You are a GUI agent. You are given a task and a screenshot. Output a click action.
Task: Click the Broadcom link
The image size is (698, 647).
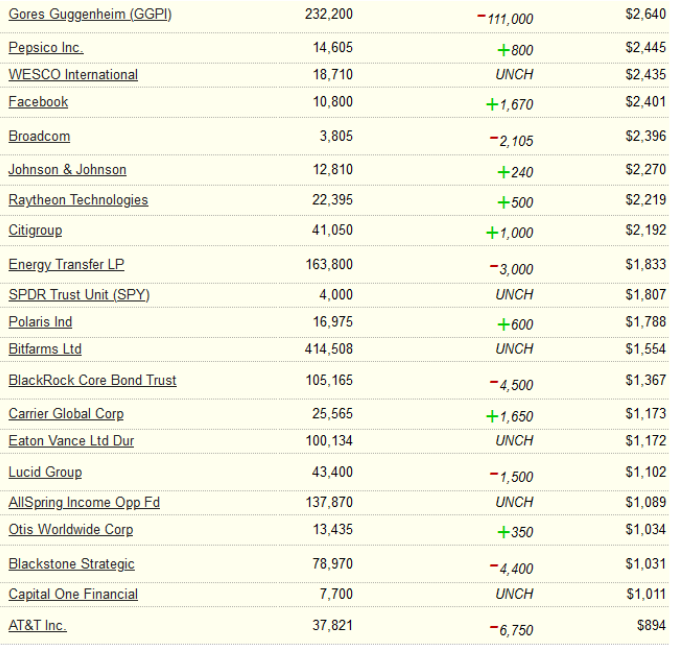coord(39,136)
